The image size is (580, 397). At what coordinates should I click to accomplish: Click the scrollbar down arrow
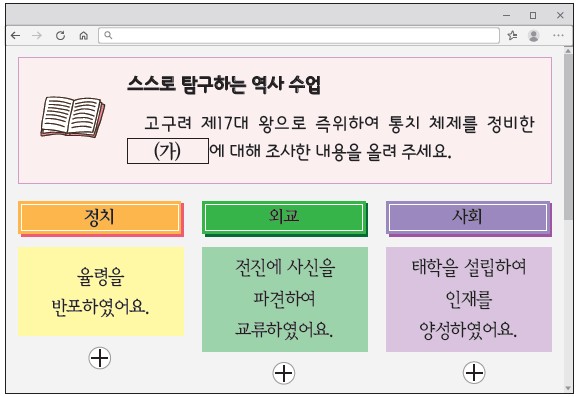[568, 388]
